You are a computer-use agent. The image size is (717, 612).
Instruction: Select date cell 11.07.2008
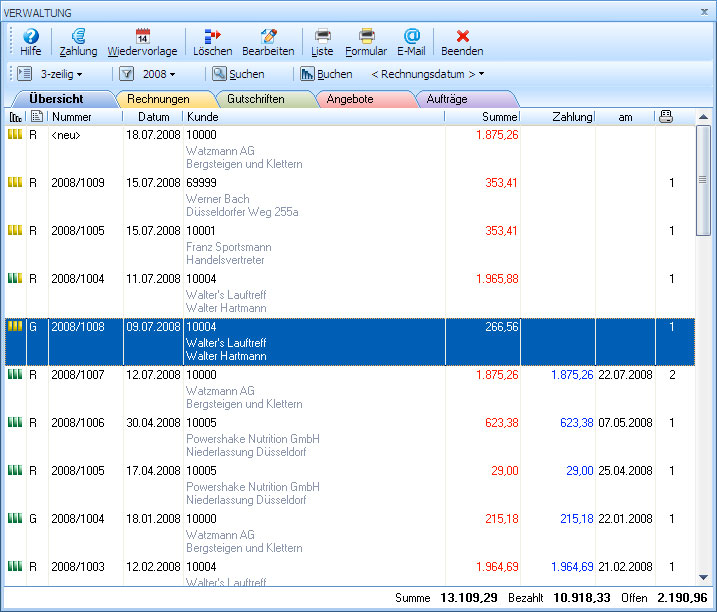153,279
